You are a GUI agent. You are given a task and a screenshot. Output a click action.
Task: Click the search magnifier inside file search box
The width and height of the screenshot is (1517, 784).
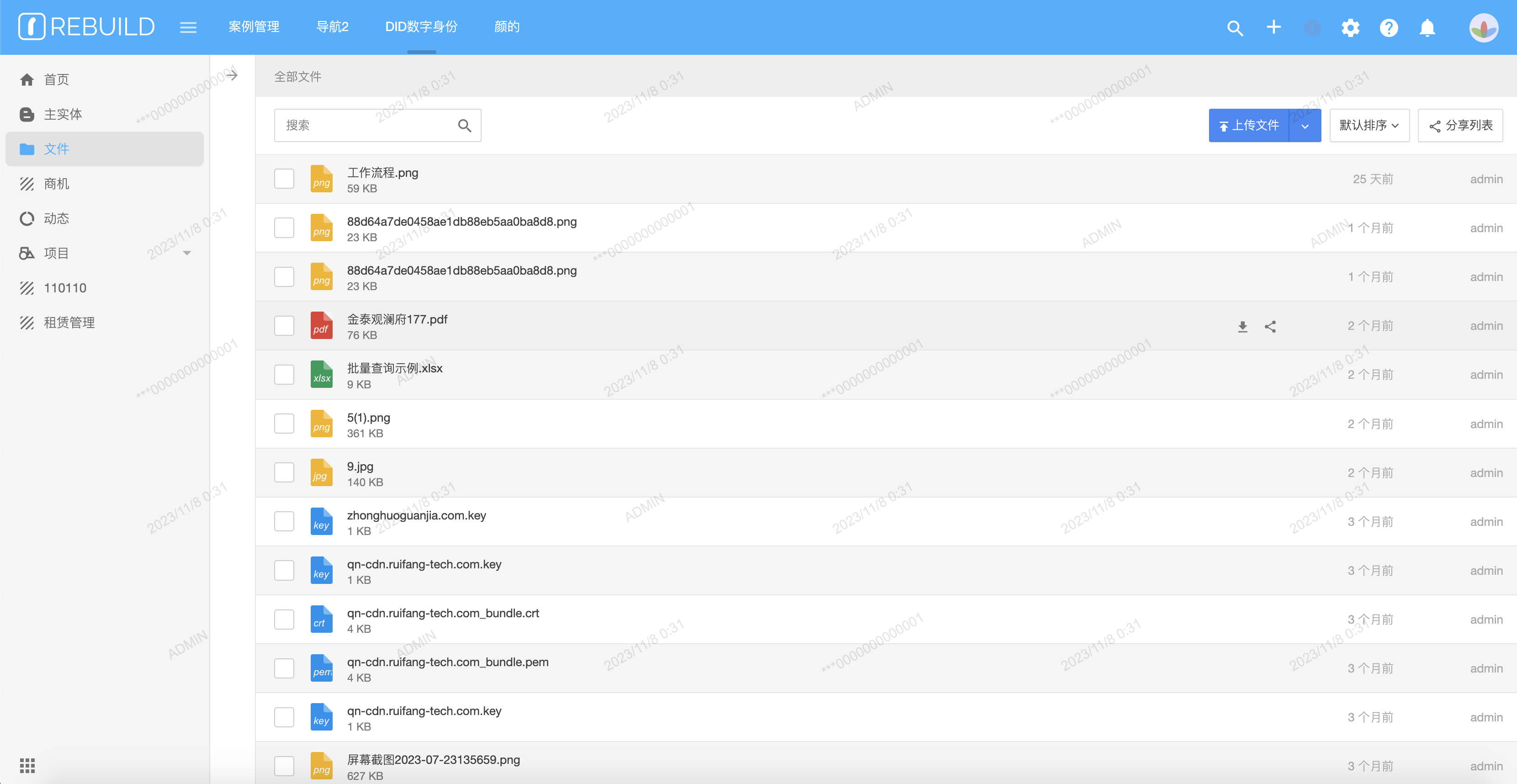(464, 126)
